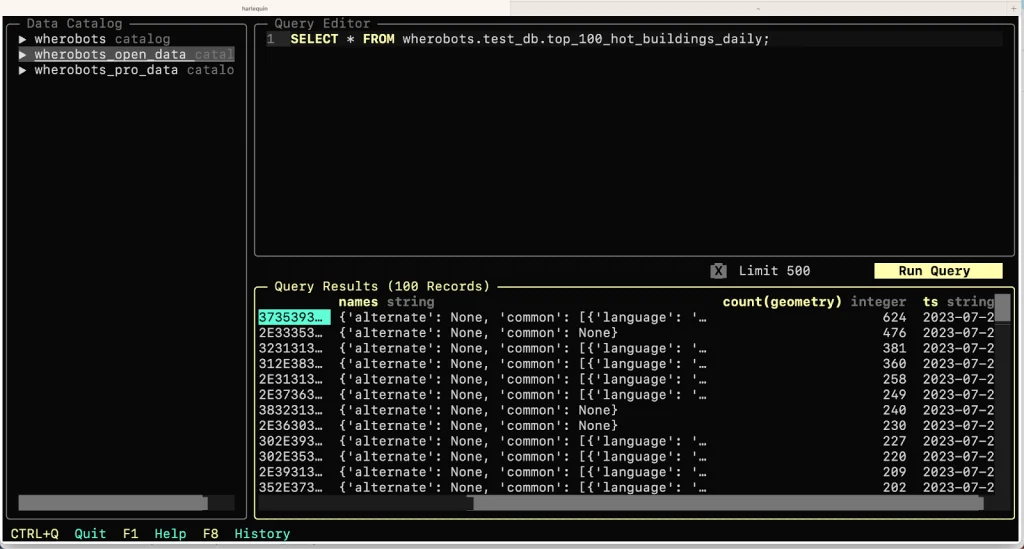The width and height of the screenshot is (1024, 549).
Task: Select the wherobots catalog entry
Action: (x=102, y=39)
